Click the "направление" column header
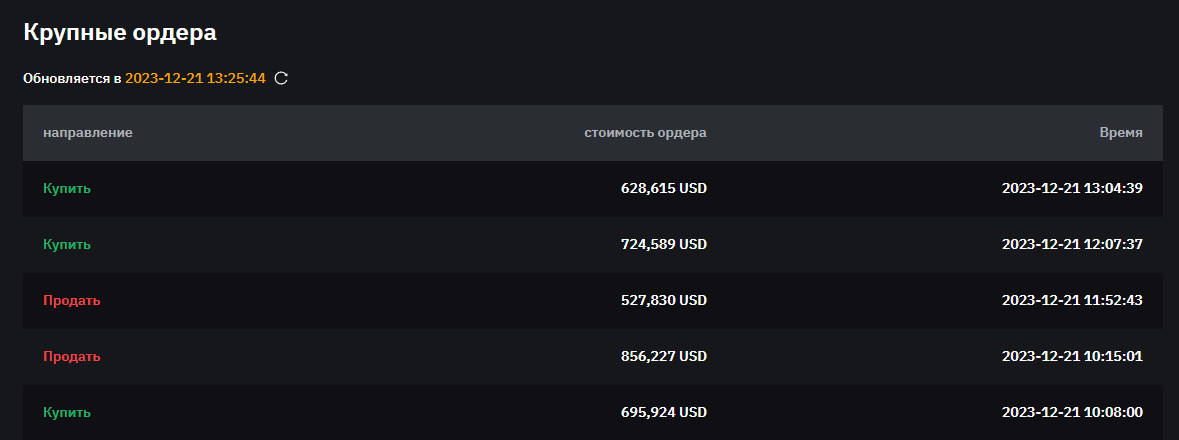Image resolution: width=1179 pixels, height=440 pixels. pos(88,132)
